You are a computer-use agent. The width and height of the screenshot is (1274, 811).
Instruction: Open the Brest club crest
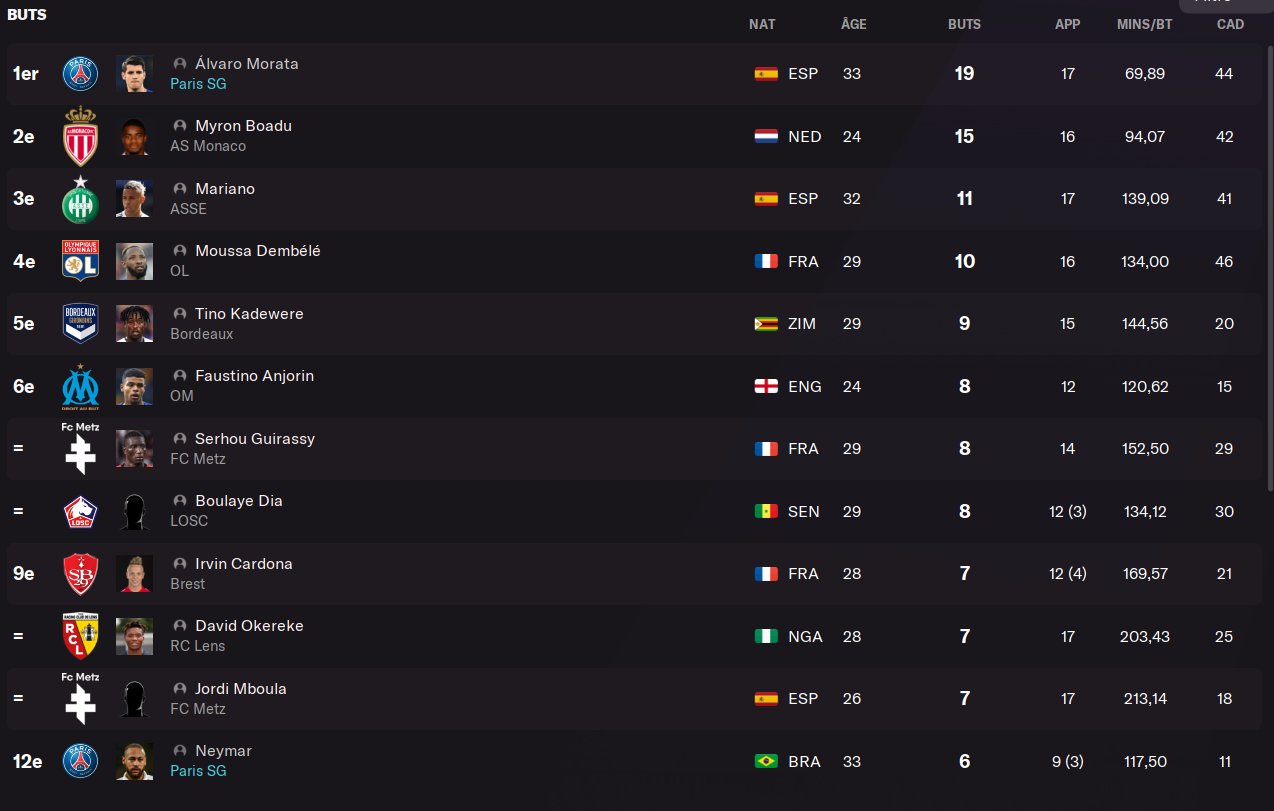(x=81, y=574)
